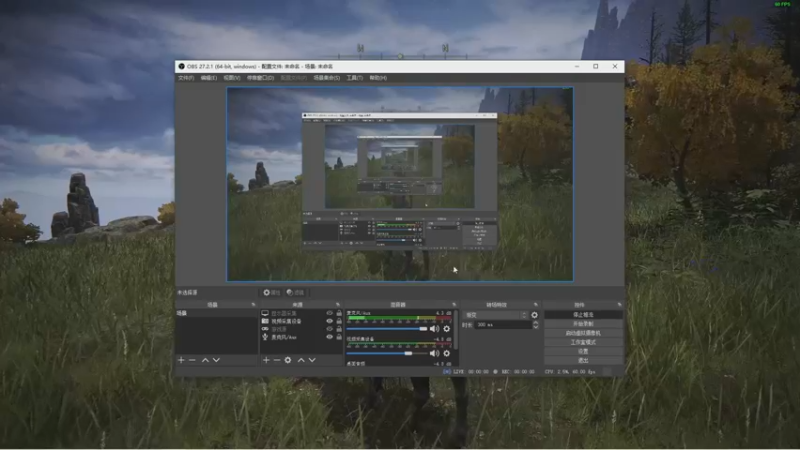Click the OBS logo in title bar
Viewport: 800px width, 450px height.
pos(181,66)
